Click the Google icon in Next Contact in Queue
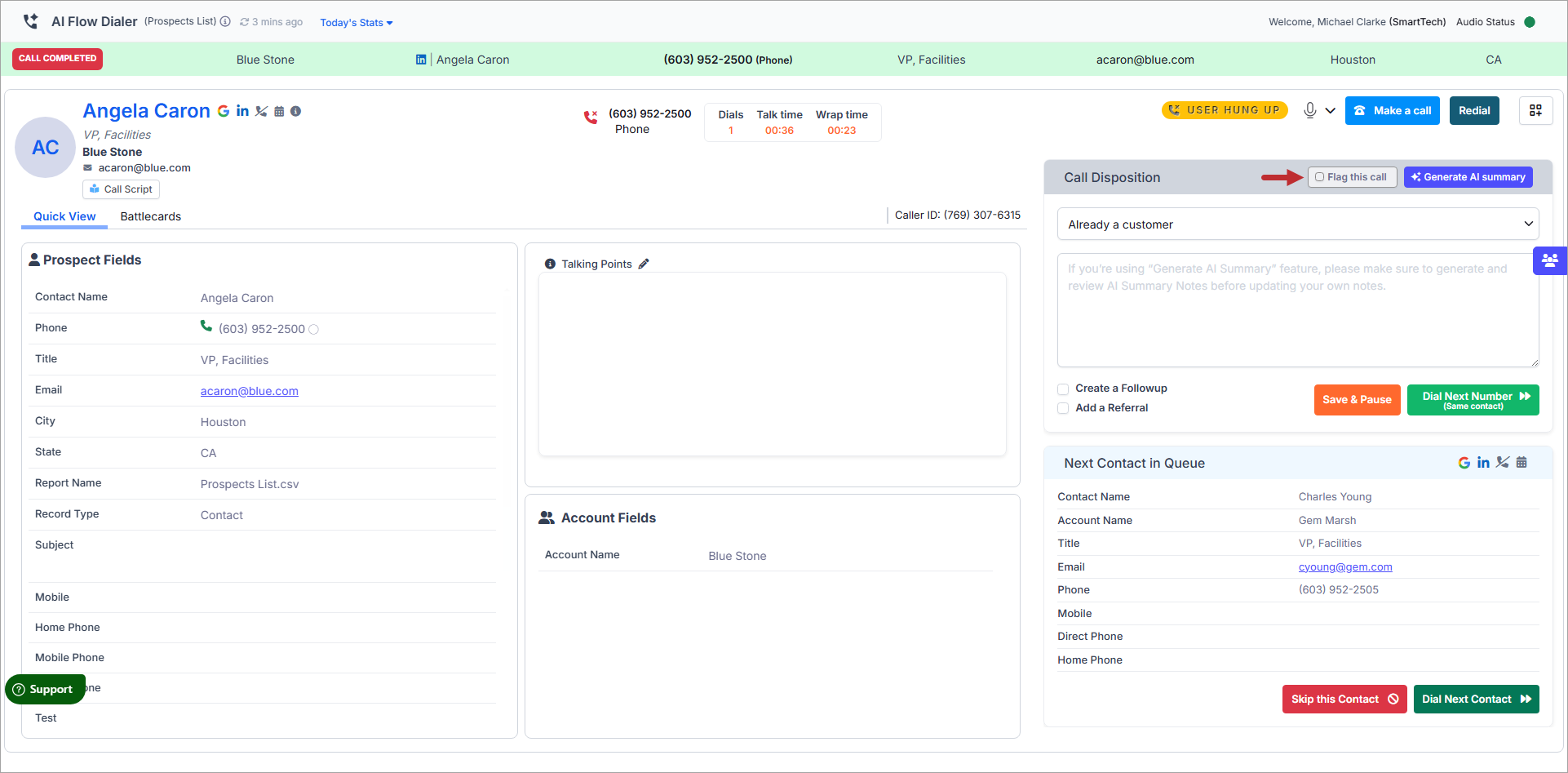The image size is (1568, 773). [x=1464, y=463]
